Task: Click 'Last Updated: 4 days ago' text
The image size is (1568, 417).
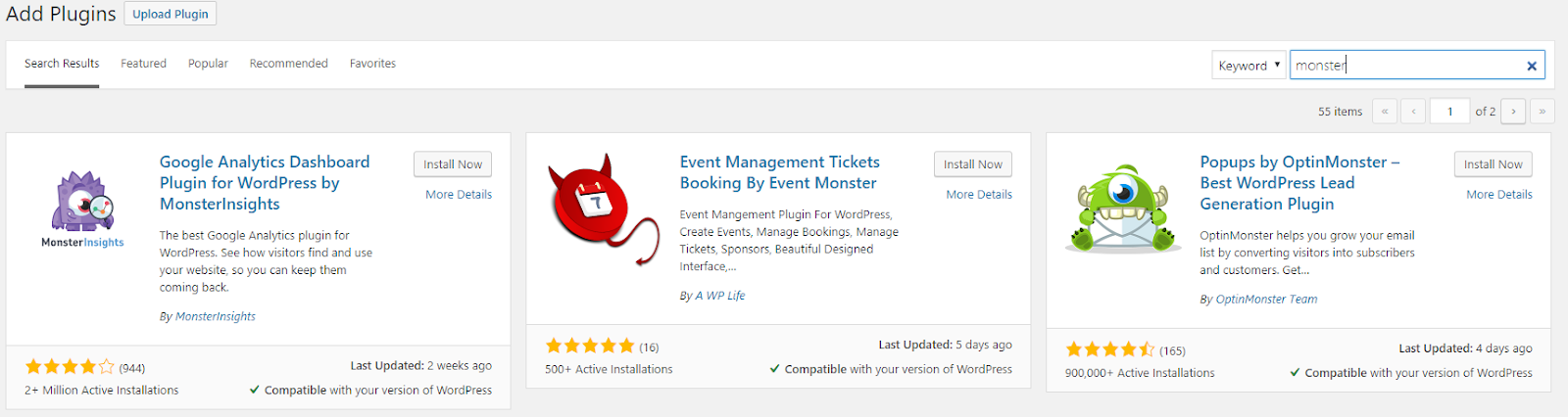Action: pyautogui.click(x=1465, y=348)
